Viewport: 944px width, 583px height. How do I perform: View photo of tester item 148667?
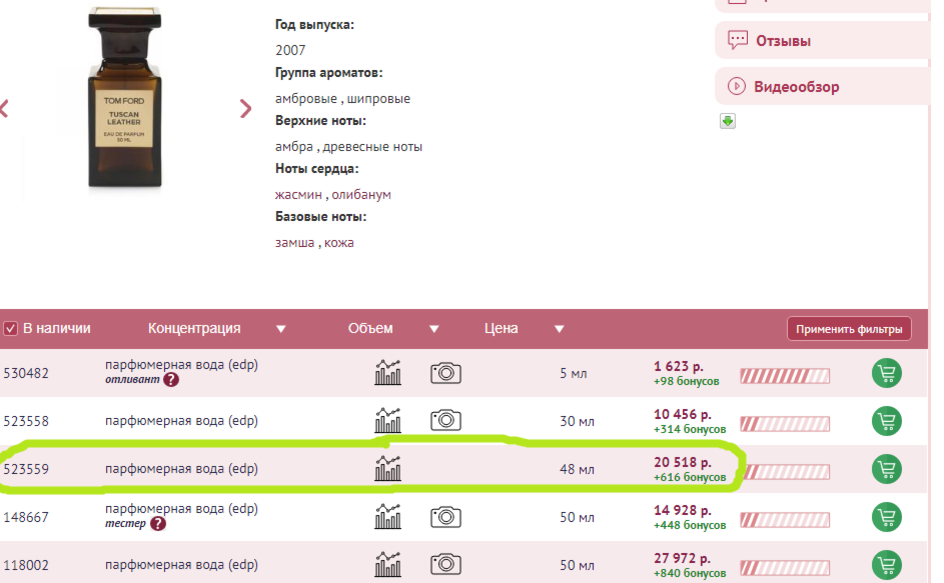[446, 516]
